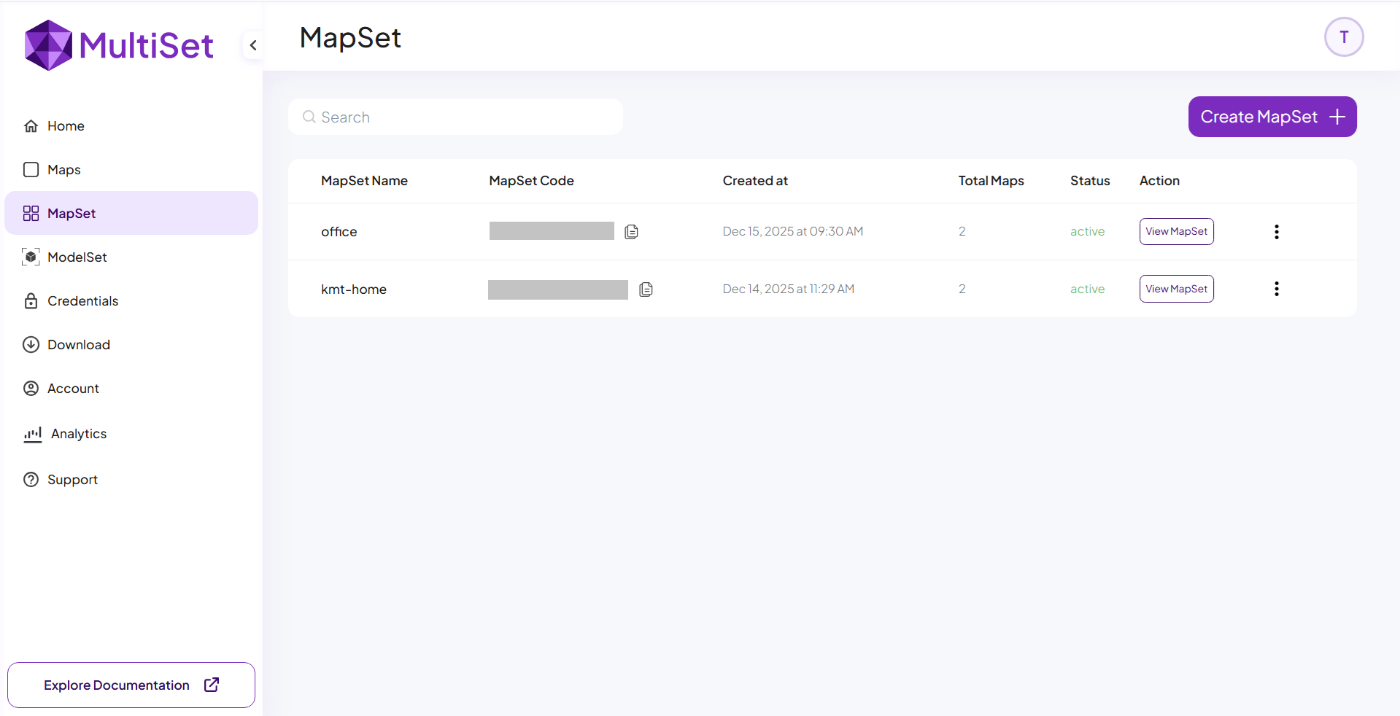Viewport: 1400px width, 716px height.
Task: Click the Search input field
Action: pos(455,117)
